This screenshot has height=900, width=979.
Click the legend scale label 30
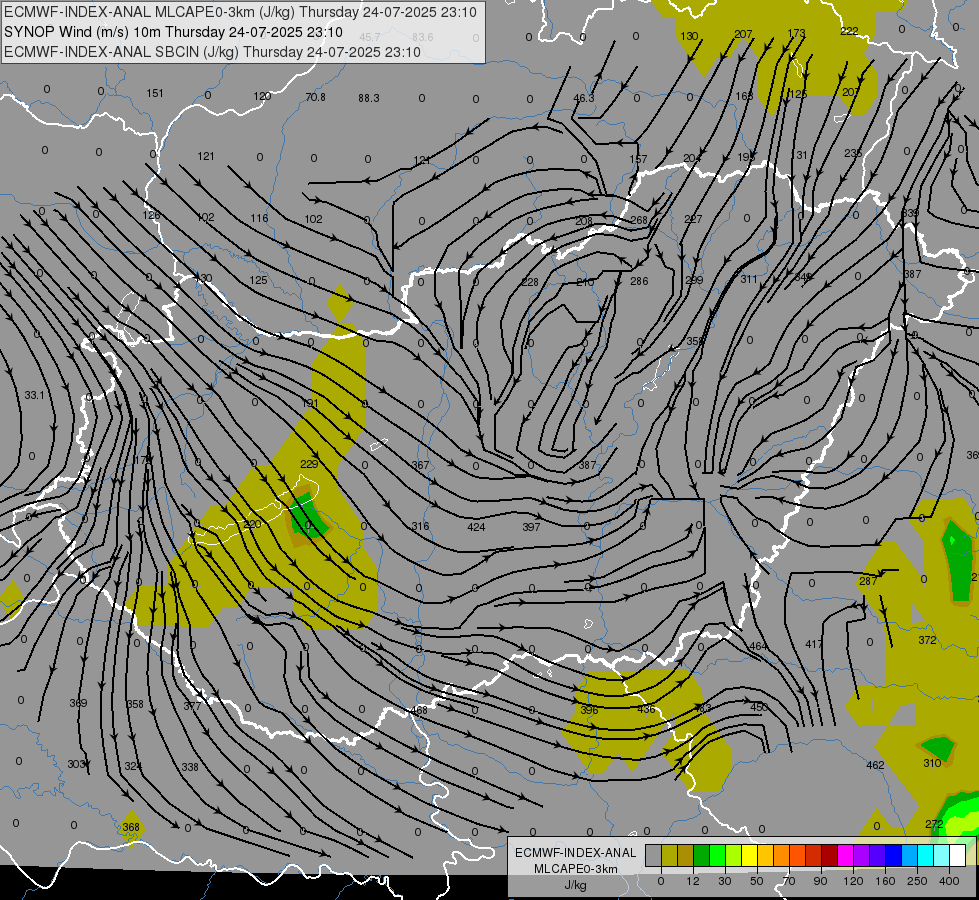[x=724, y=881]
